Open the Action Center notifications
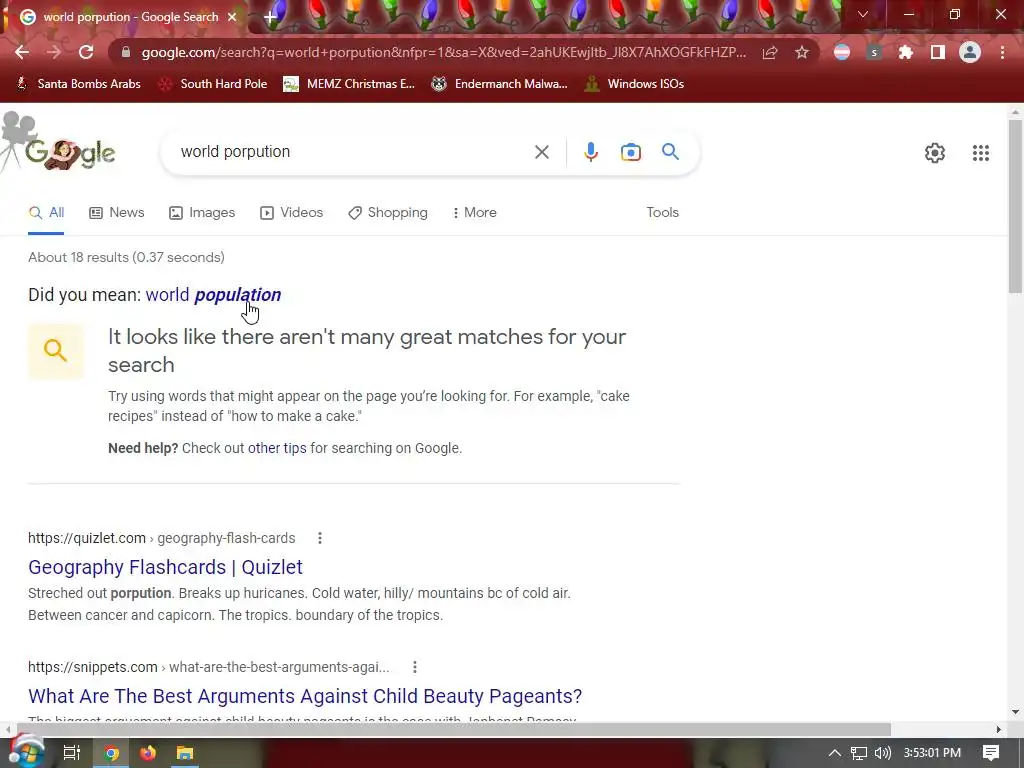 coord(991,753)
